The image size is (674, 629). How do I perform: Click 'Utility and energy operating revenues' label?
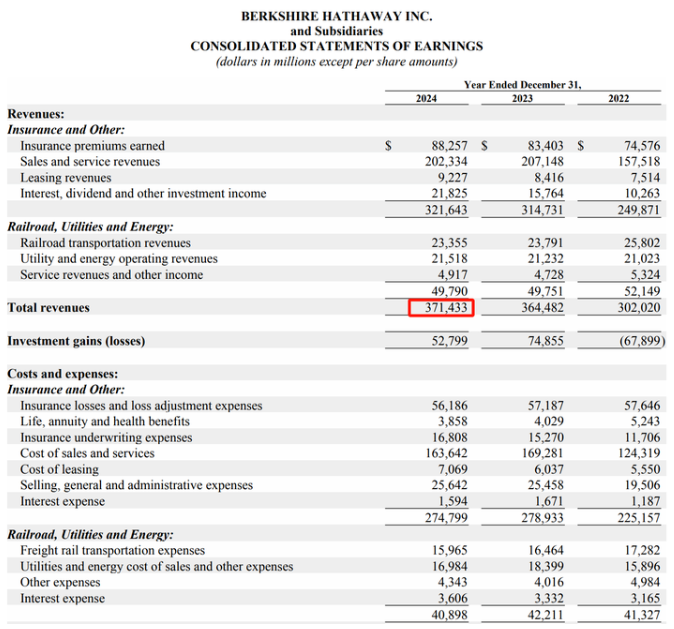pos(119,259)
